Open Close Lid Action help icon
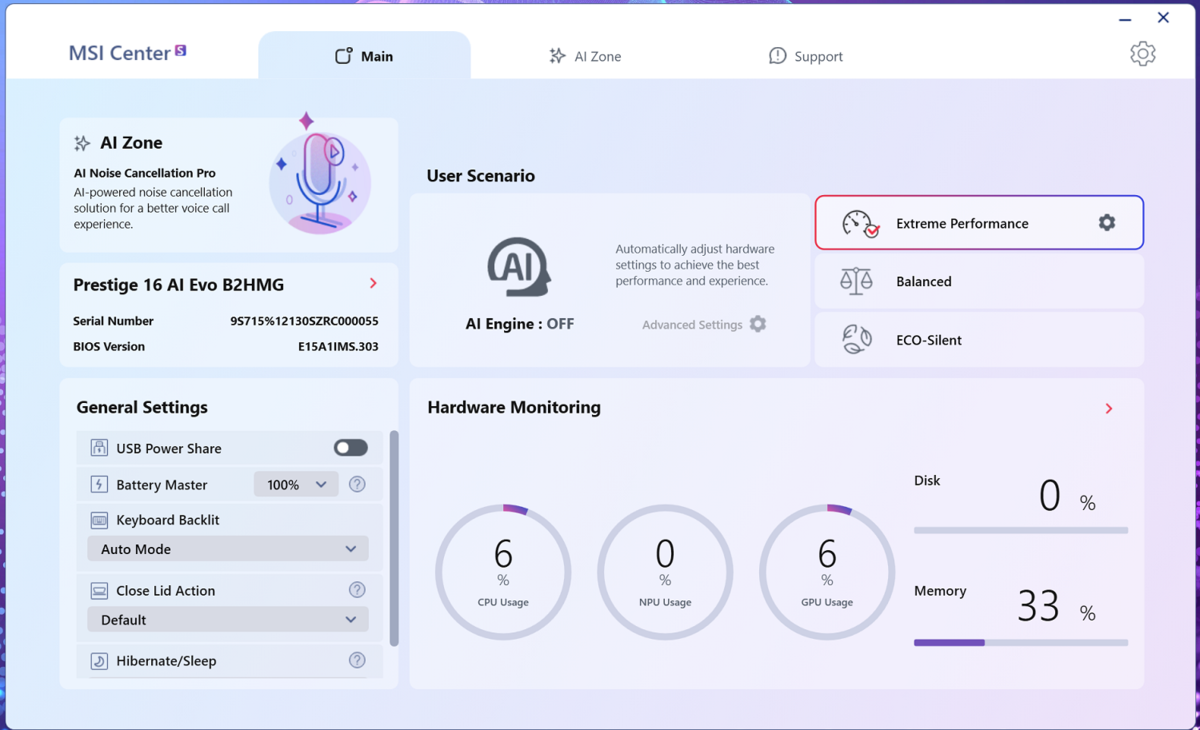 pos(357,590)
